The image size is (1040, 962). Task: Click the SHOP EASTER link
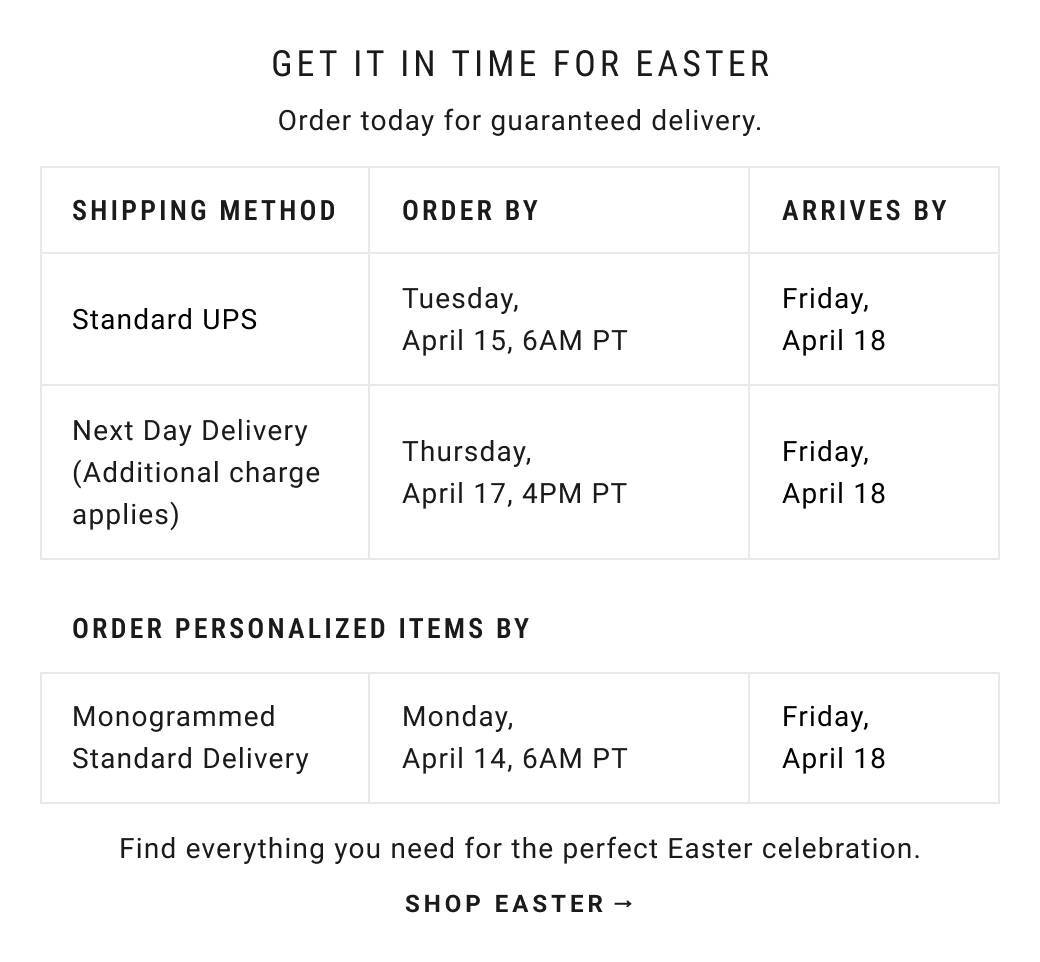(519, 904)
